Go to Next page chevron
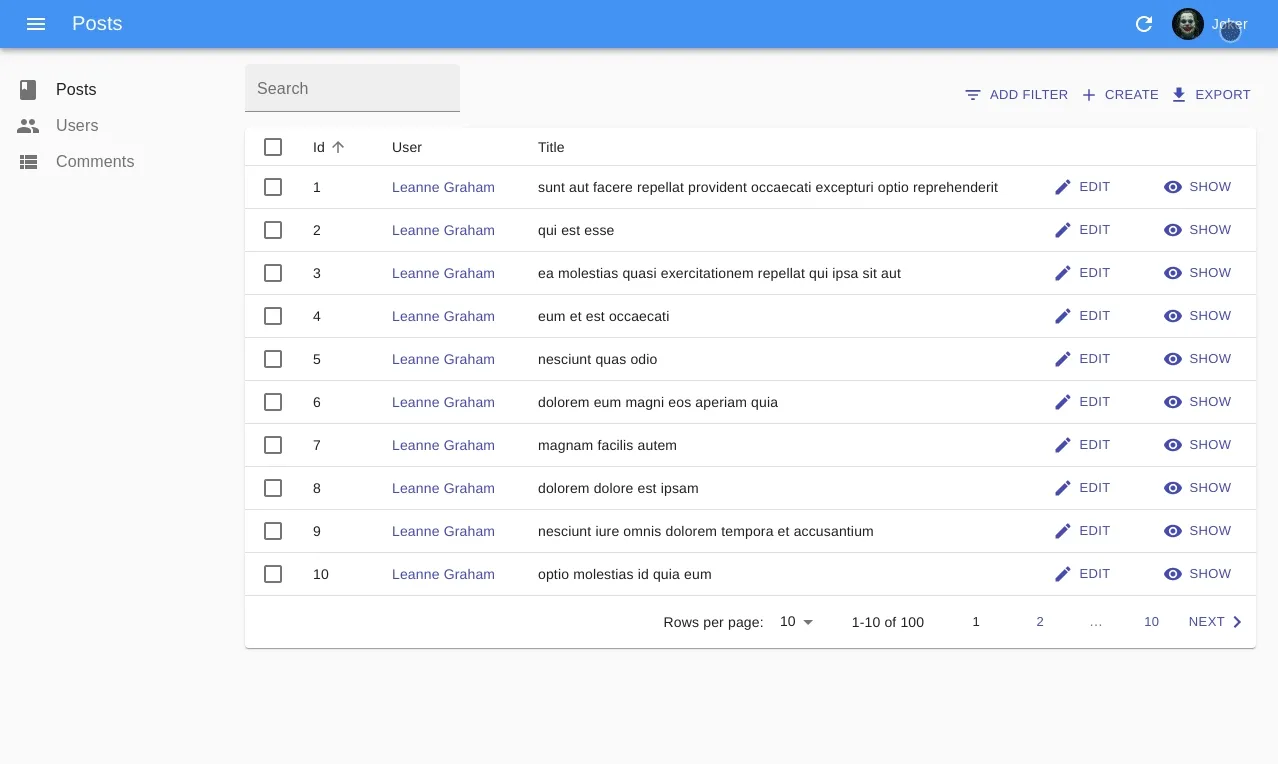 click(1237, 622)
